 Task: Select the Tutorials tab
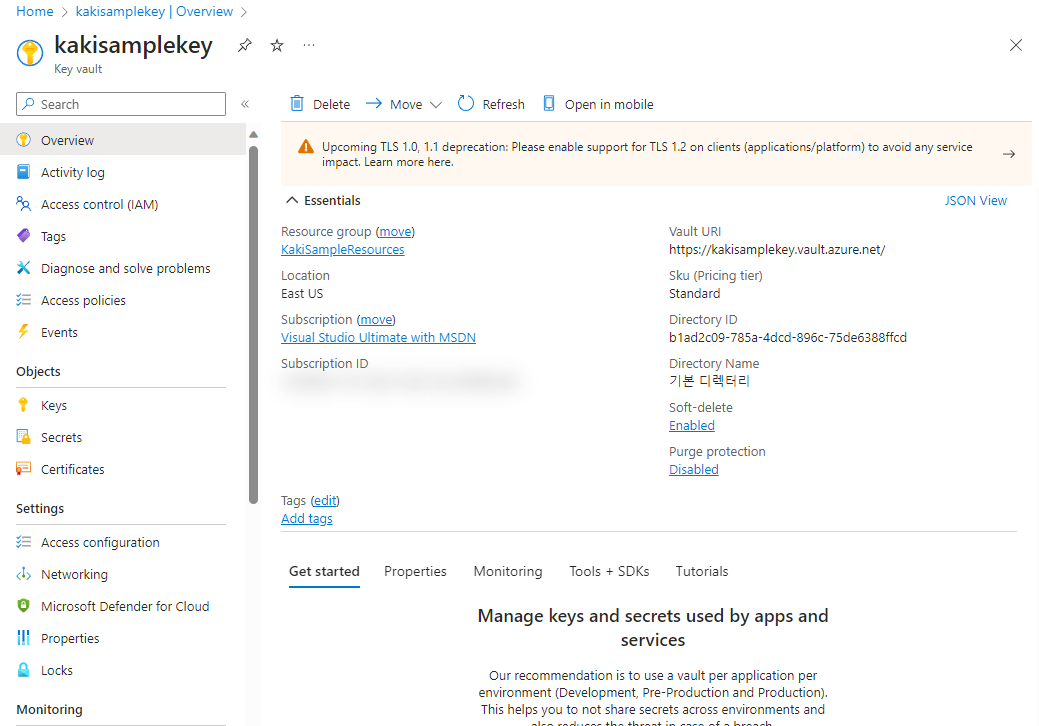pyautogui.click(x=702, y=571)
